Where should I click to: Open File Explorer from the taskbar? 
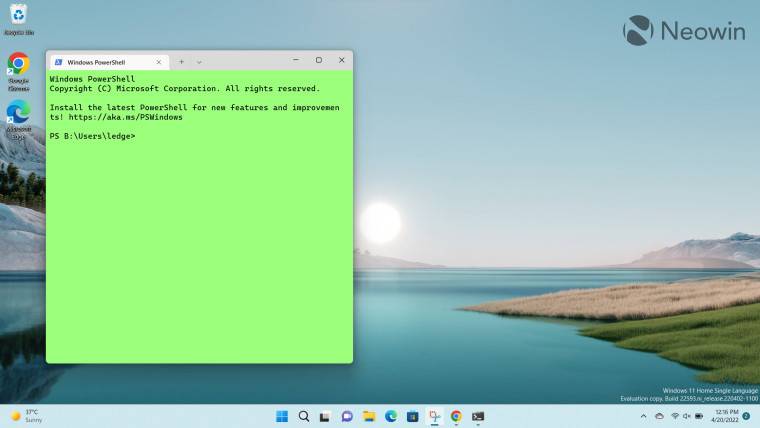[369, 416]
